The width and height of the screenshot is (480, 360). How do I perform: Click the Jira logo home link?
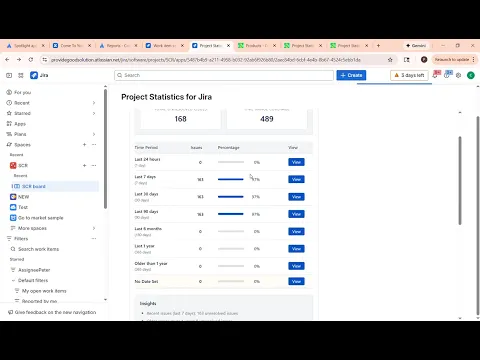39,75
